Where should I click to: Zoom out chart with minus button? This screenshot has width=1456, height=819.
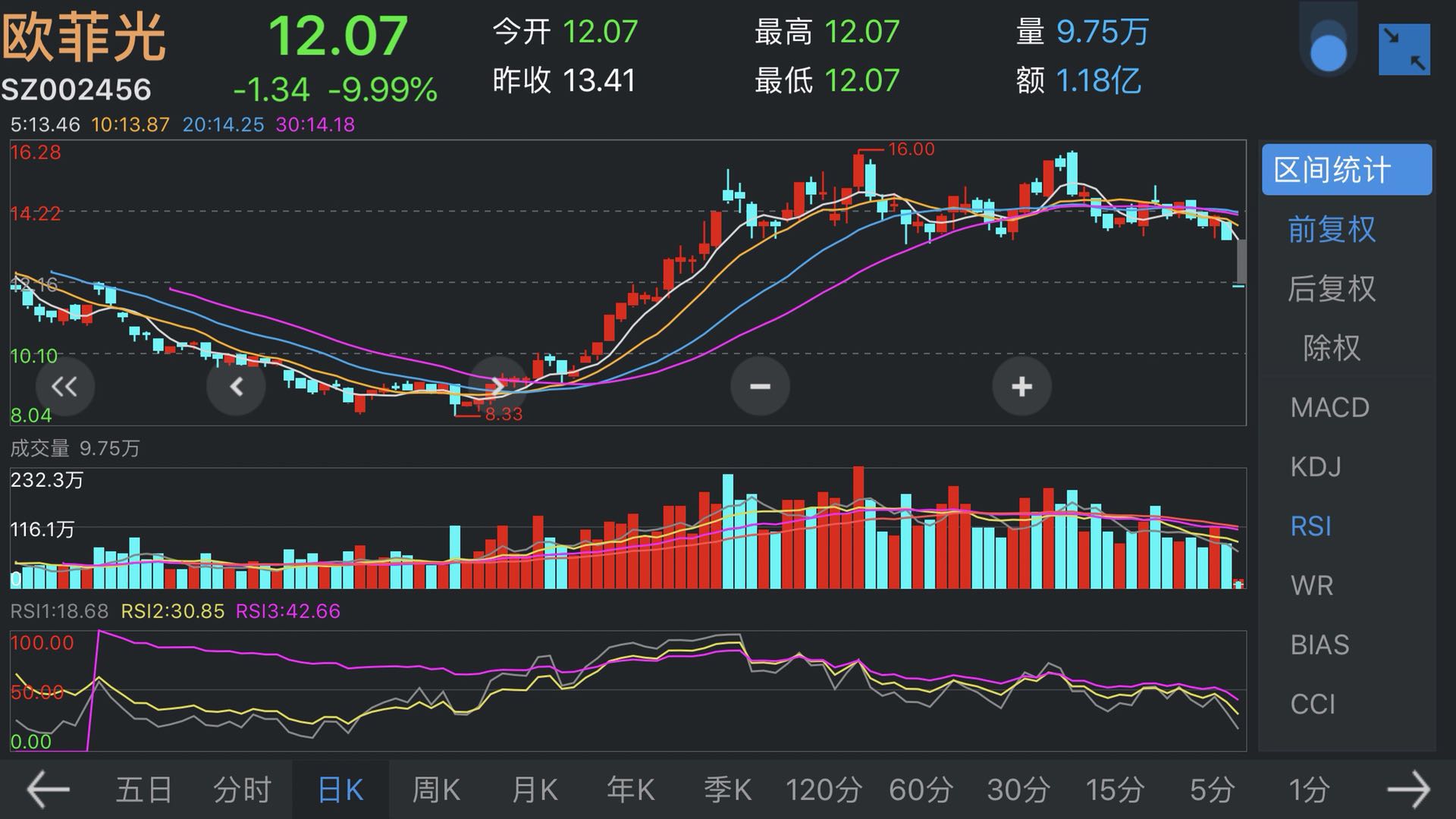[x=760, y=387]
